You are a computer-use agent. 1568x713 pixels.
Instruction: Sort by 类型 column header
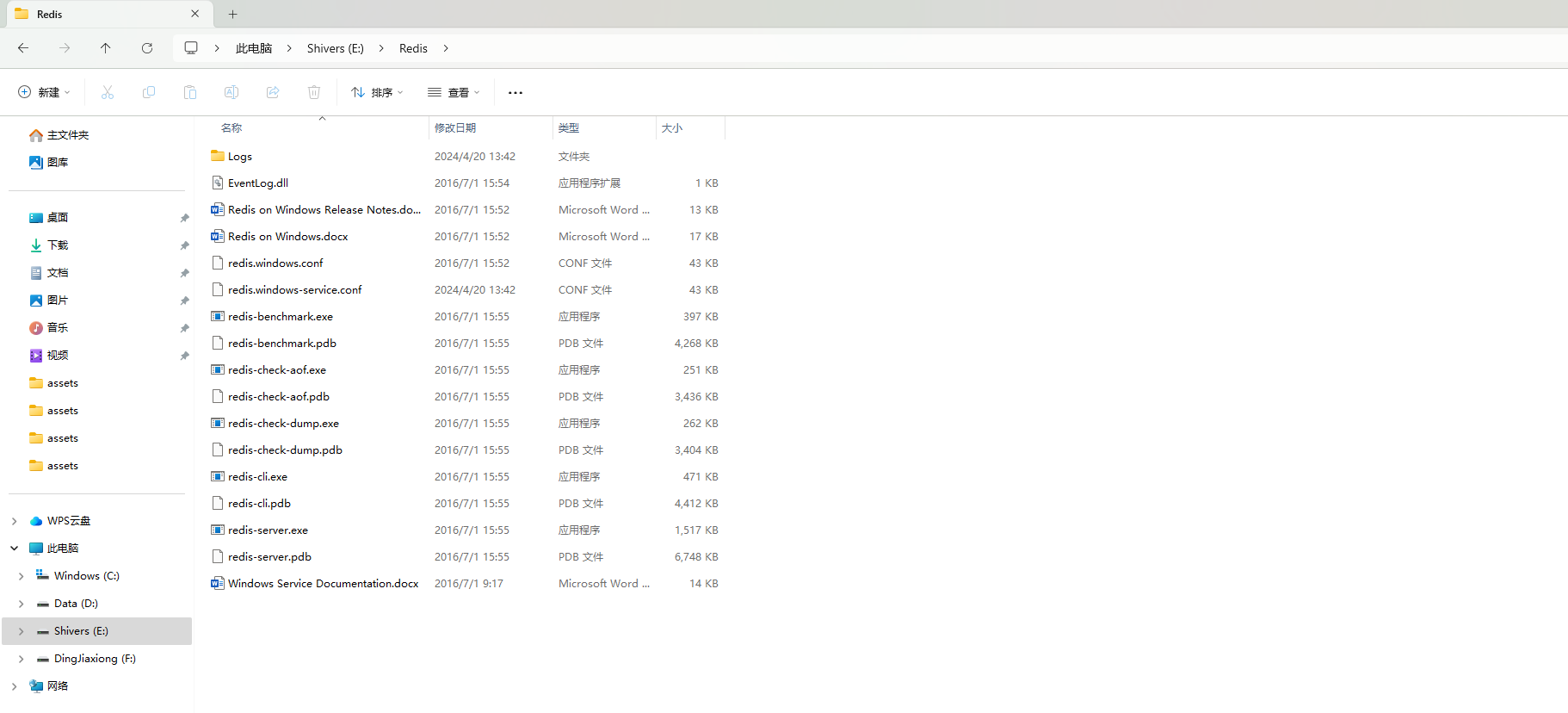[x=568, y=127]
